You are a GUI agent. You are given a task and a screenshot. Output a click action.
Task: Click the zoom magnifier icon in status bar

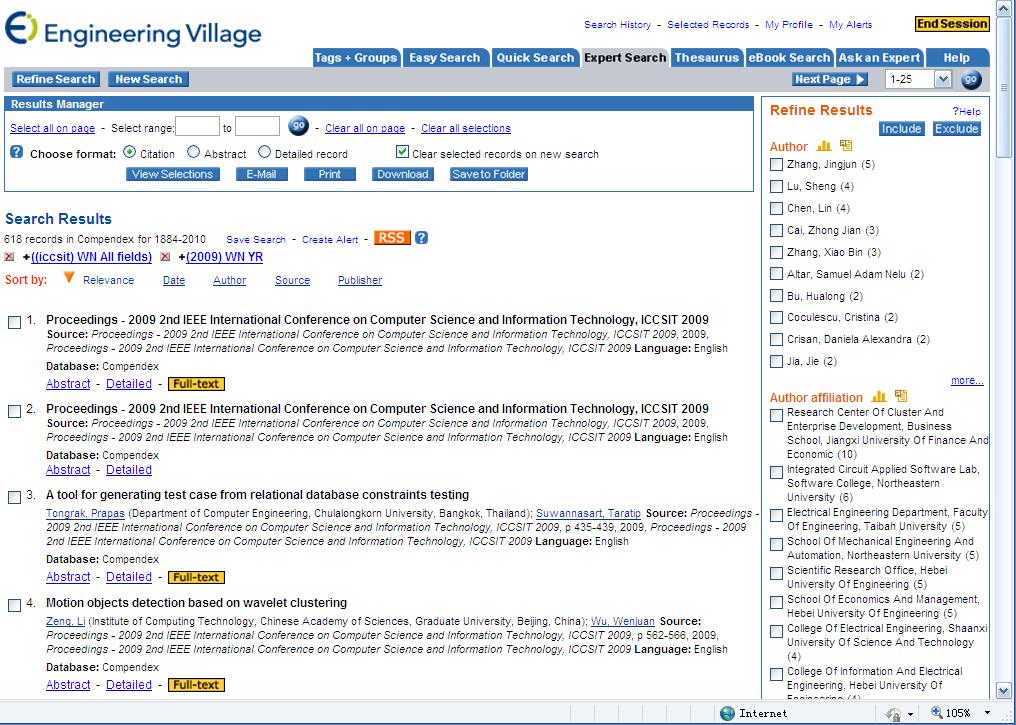[x=936, y=713]
